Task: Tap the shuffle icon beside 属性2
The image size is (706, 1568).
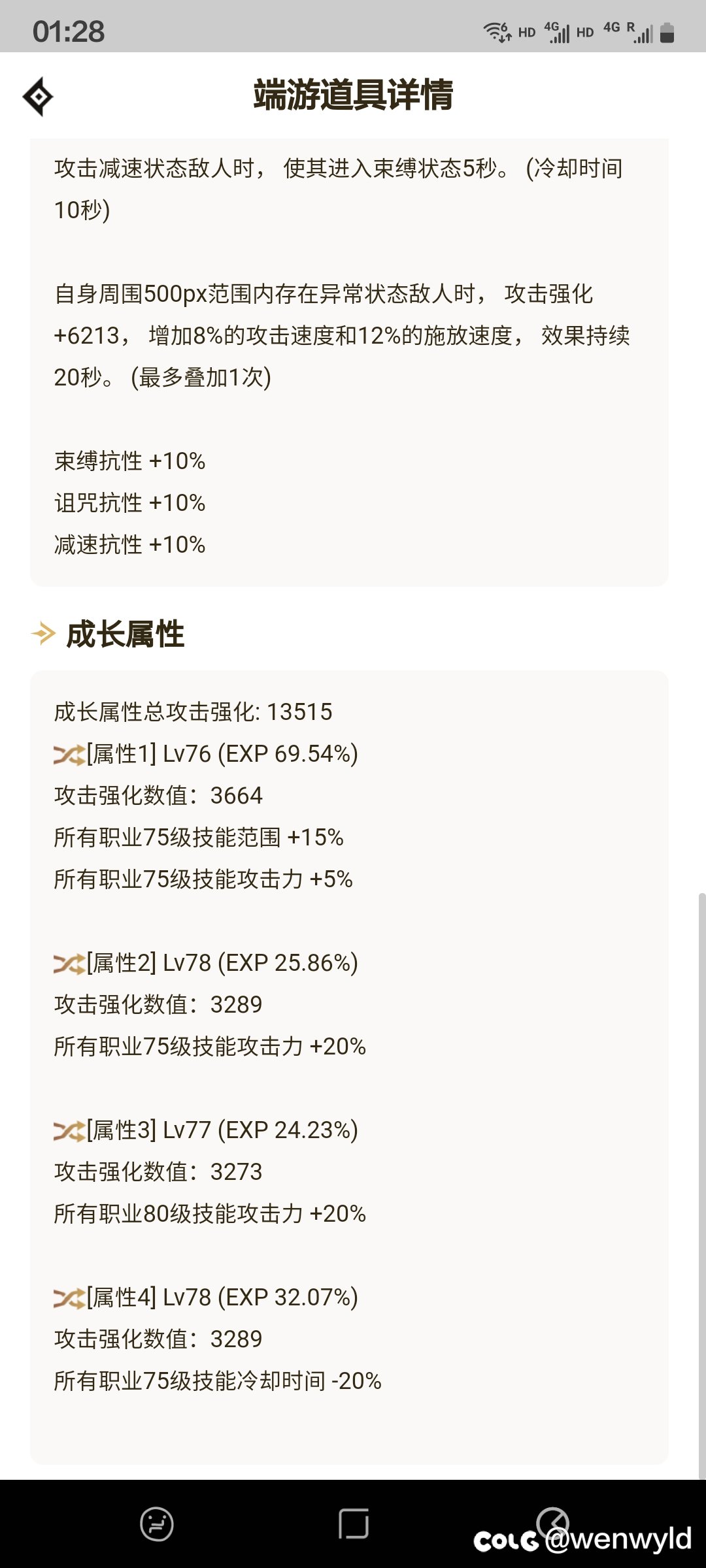Action: pyautogui.click(x=69, y=964)
